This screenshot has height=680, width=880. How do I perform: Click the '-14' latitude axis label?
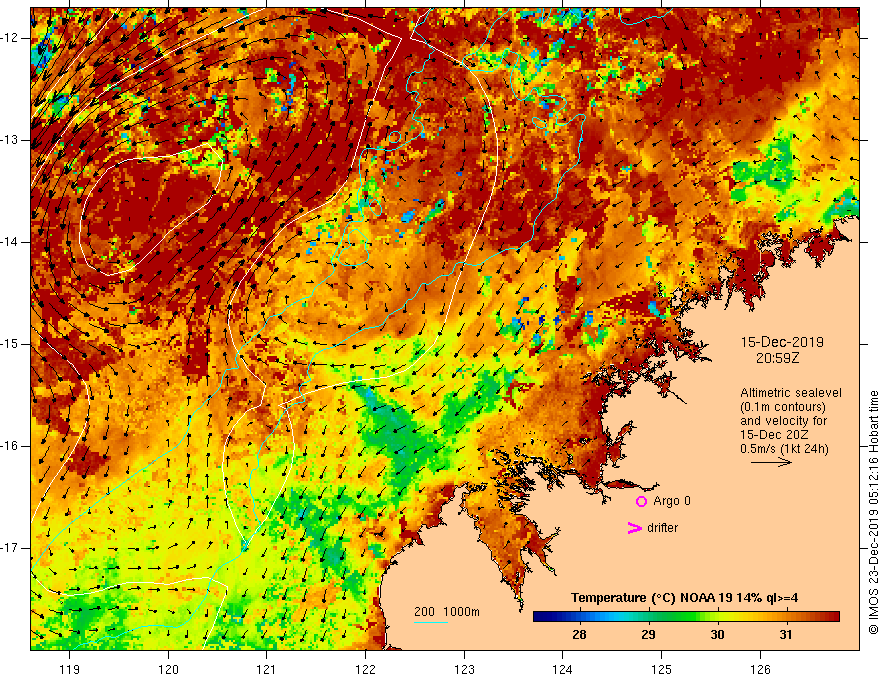10,242
